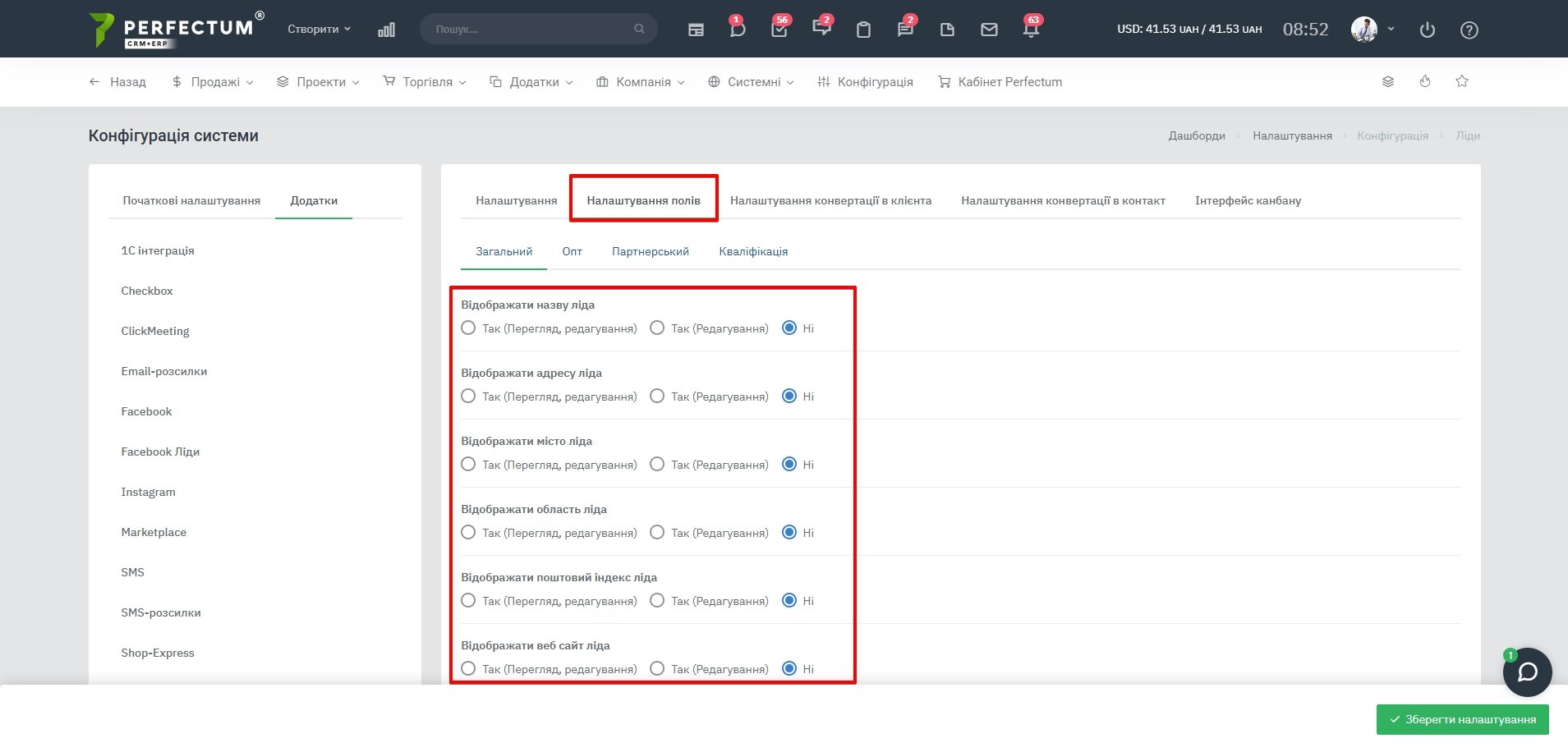Go back with Назад link
Image resolution: width=1568 pixels, height=752 pixels.
117,82
